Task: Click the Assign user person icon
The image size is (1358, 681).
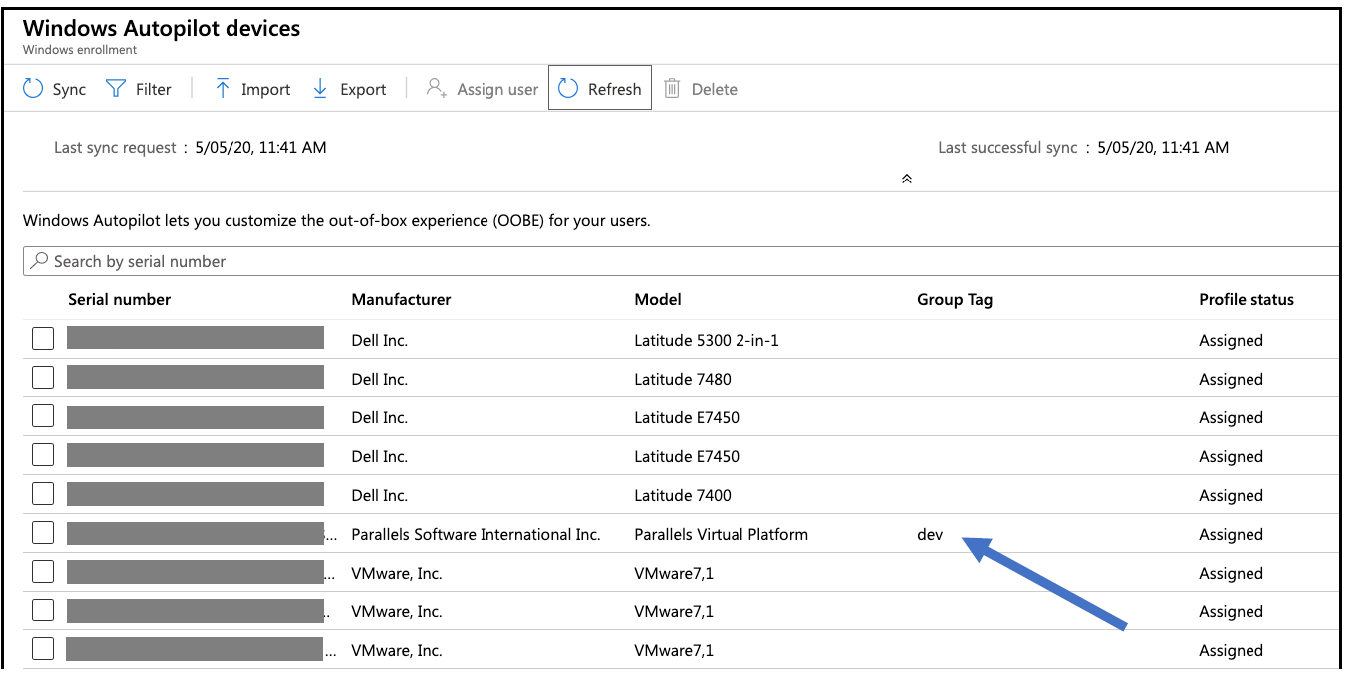Action: (x=436, y=89)
